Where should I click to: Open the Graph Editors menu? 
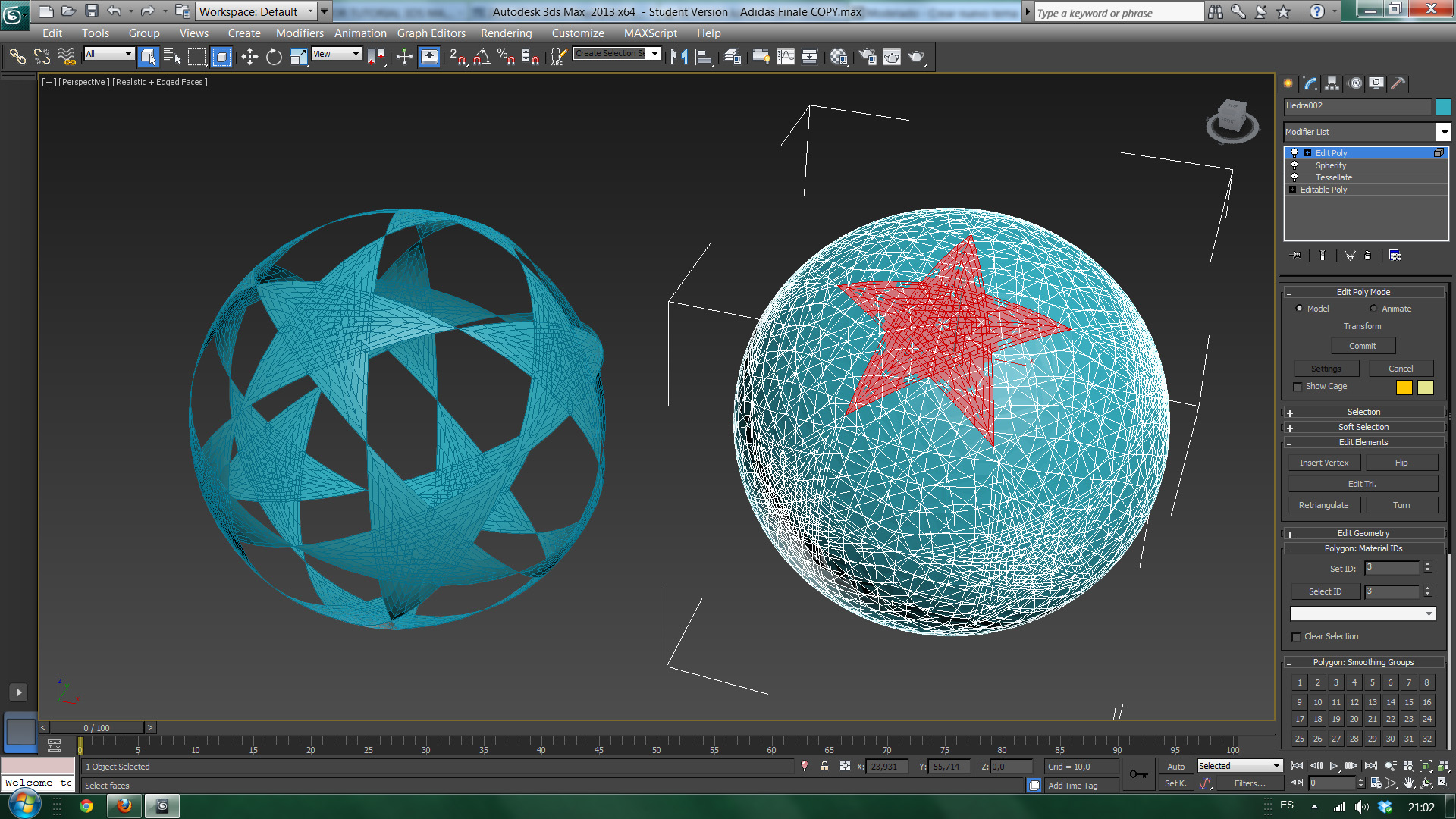[x=431, y=33]
